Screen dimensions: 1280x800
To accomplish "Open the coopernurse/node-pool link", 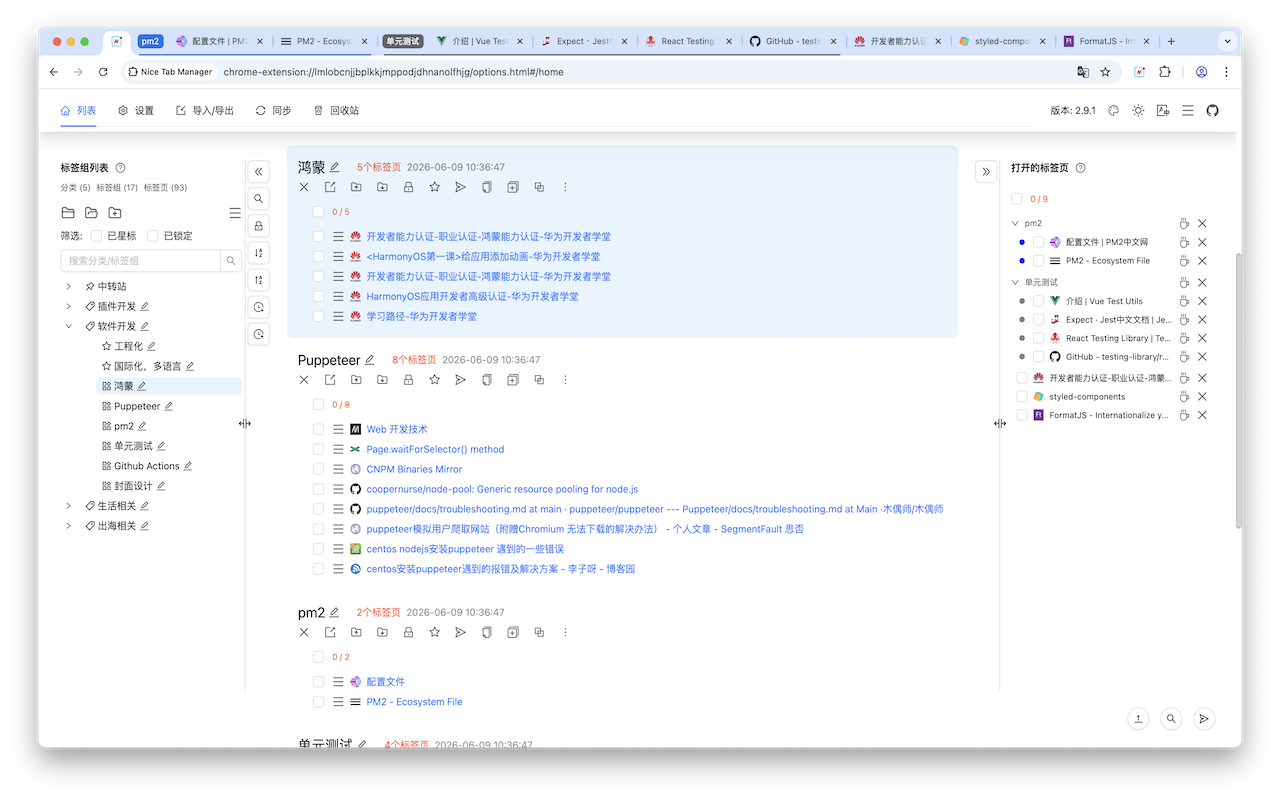I will 502,489.
